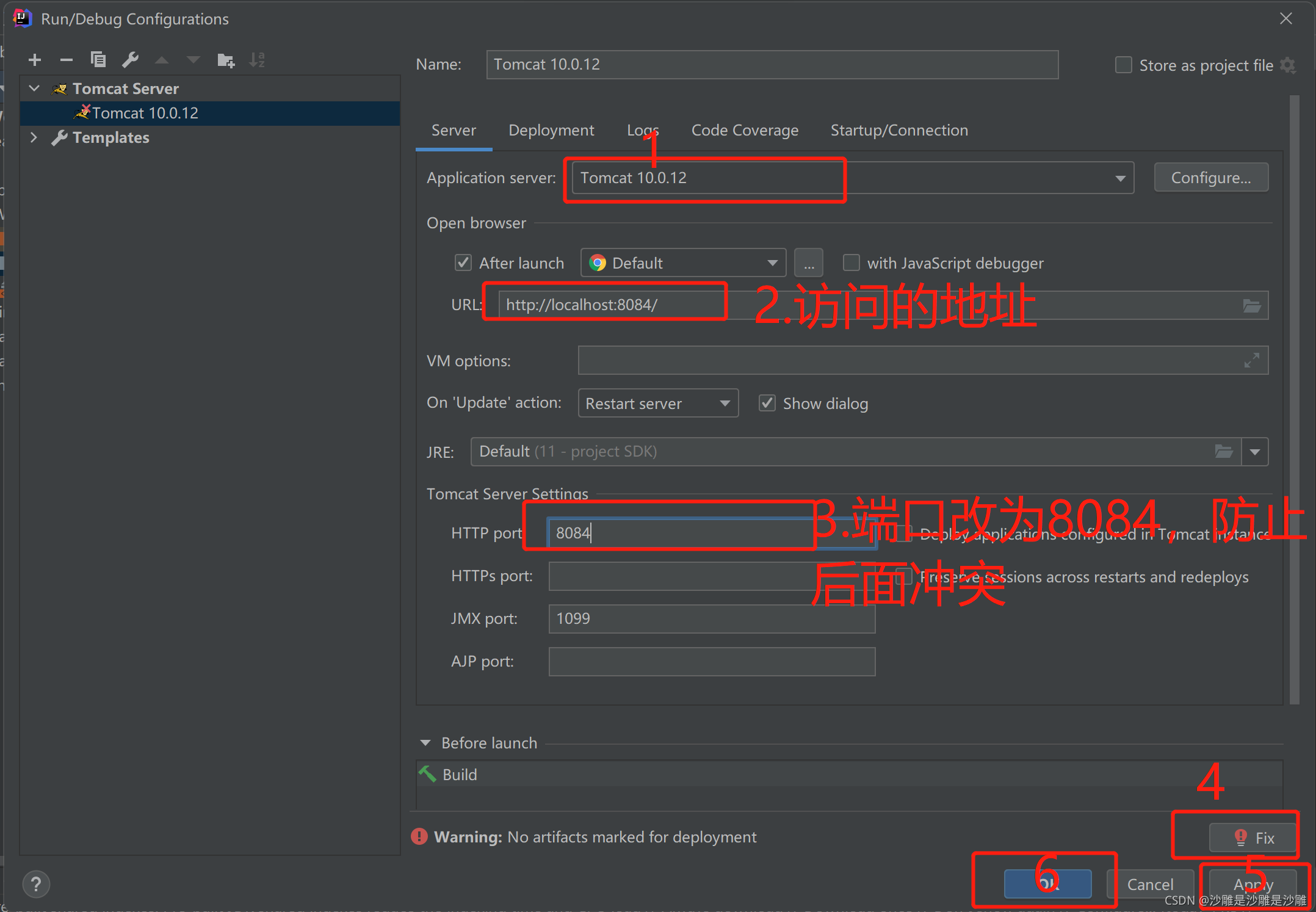Click into the JMX port input field

click(711, 619)
